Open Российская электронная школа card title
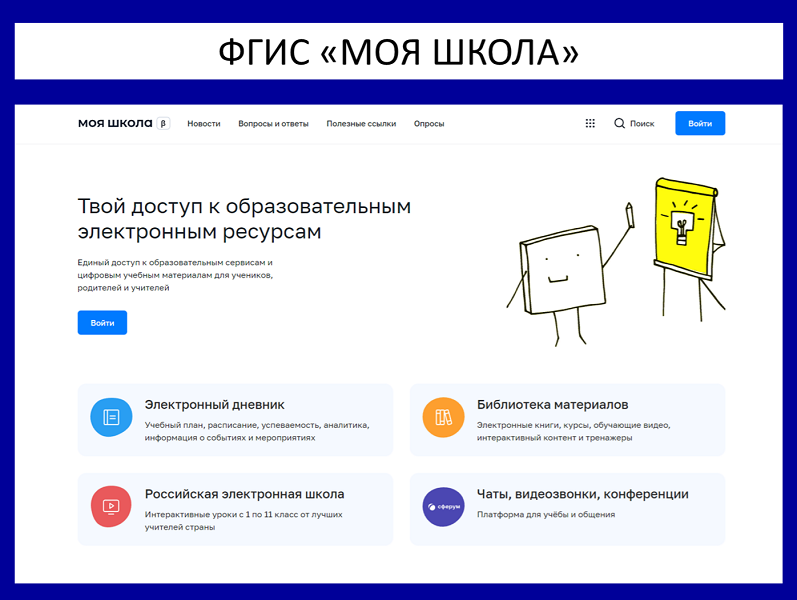Image resolution: width=797 pixels, height=600 pixels. 244,494
